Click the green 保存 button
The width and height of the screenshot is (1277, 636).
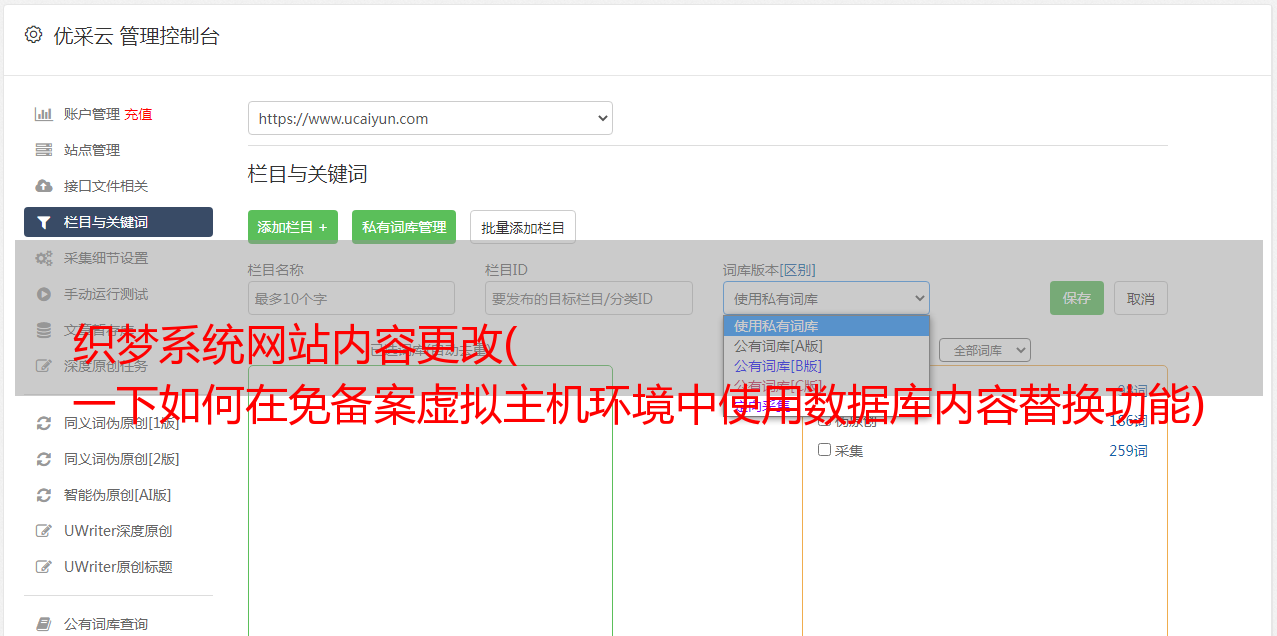click(x=1077, y=298)
